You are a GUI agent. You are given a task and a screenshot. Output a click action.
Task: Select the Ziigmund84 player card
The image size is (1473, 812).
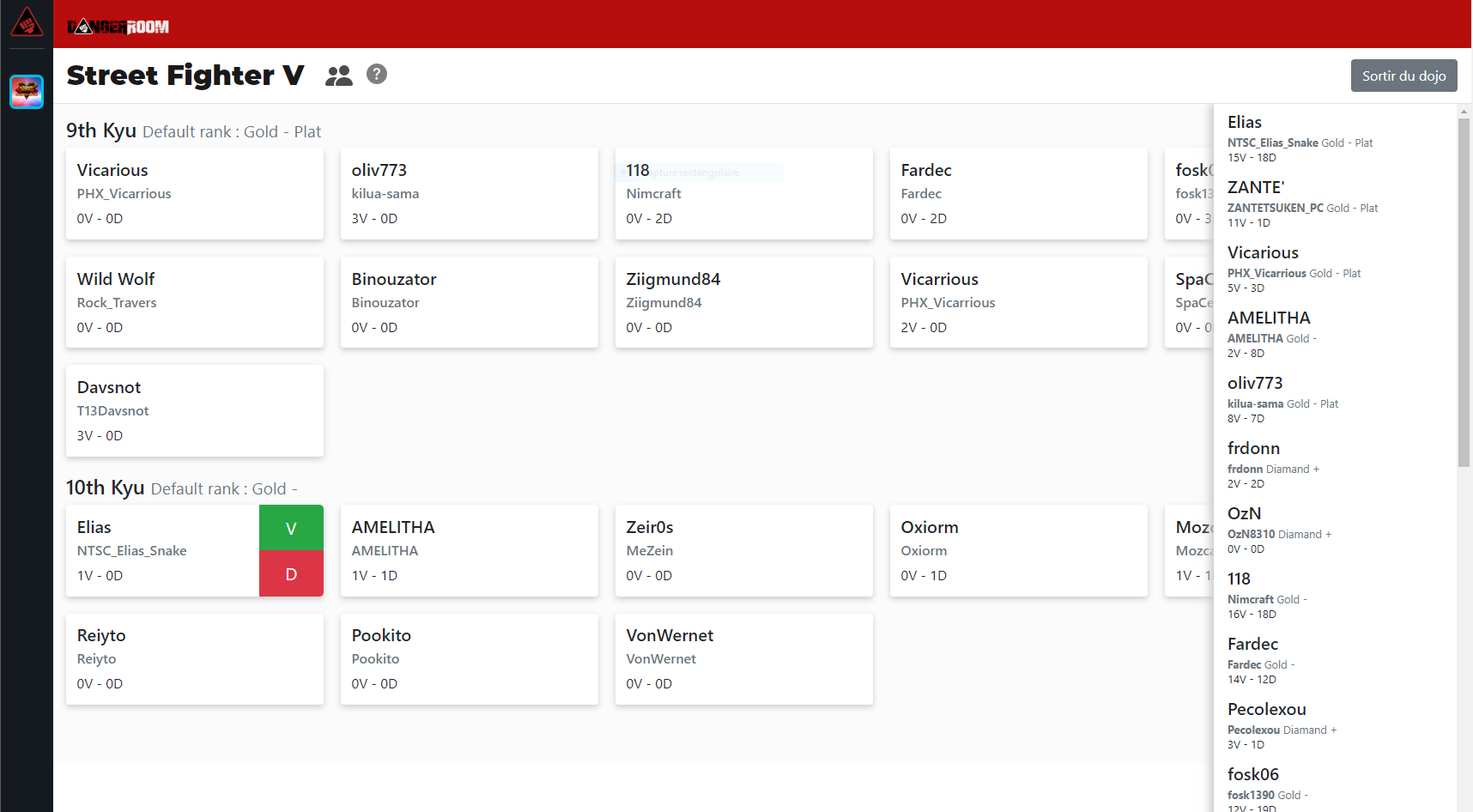pyautogui.click(x=744, y=302)
